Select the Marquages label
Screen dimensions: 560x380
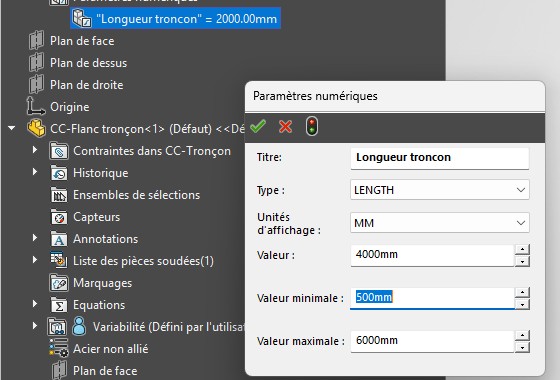tap(102, 283)
